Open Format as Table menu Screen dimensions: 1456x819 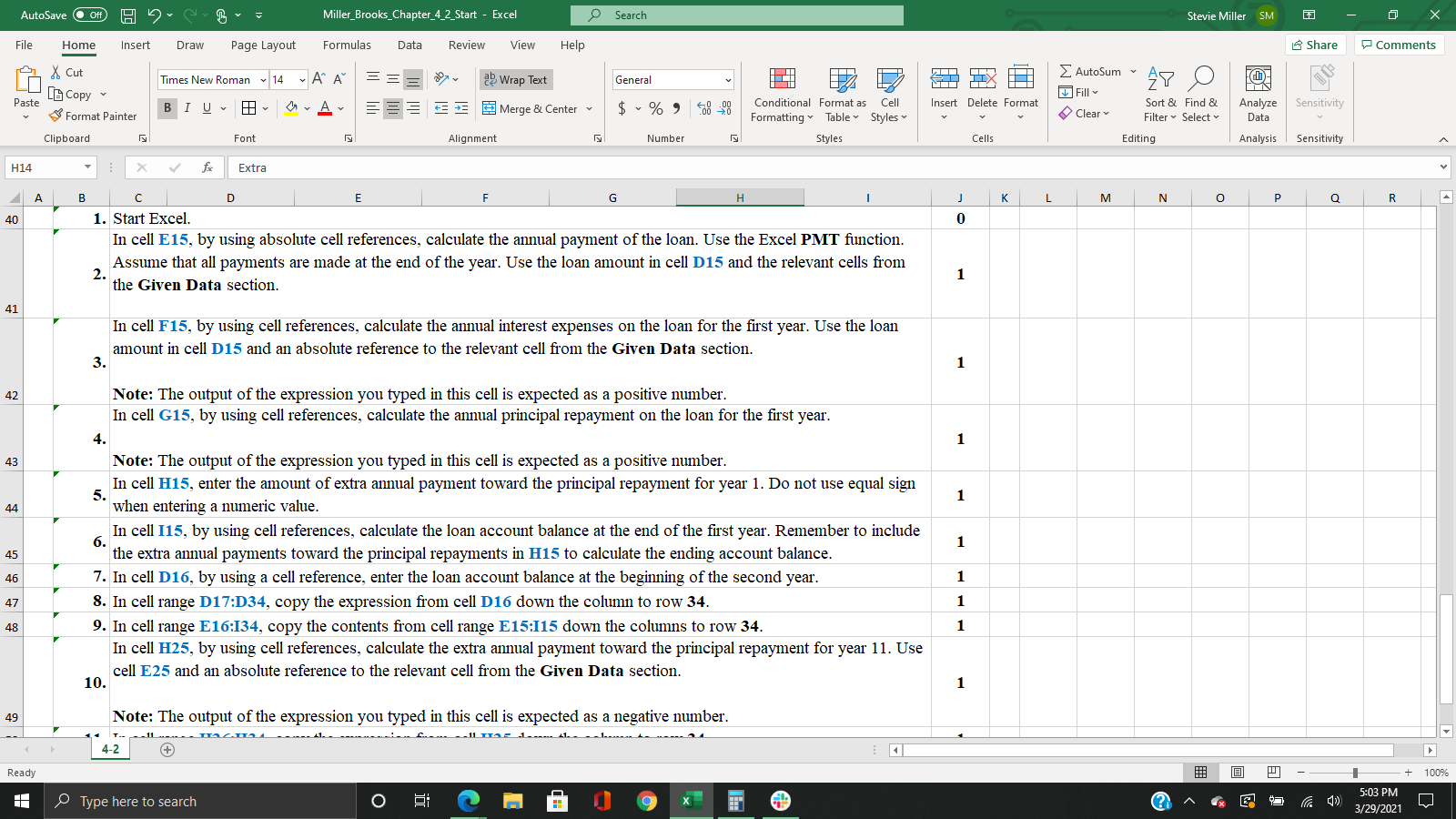tap(842, 94)
